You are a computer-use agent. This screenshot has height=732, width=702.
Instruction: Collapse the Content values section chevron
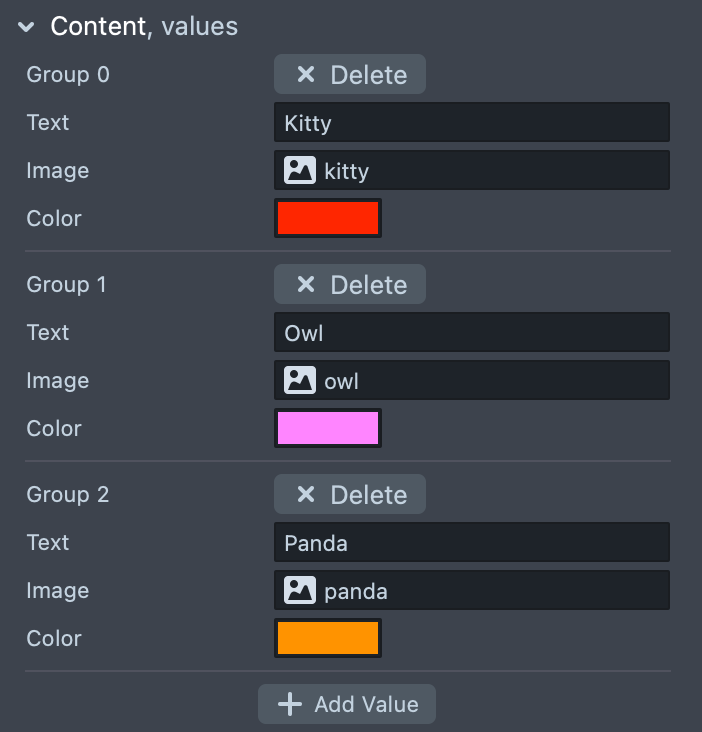pos(26,27)
